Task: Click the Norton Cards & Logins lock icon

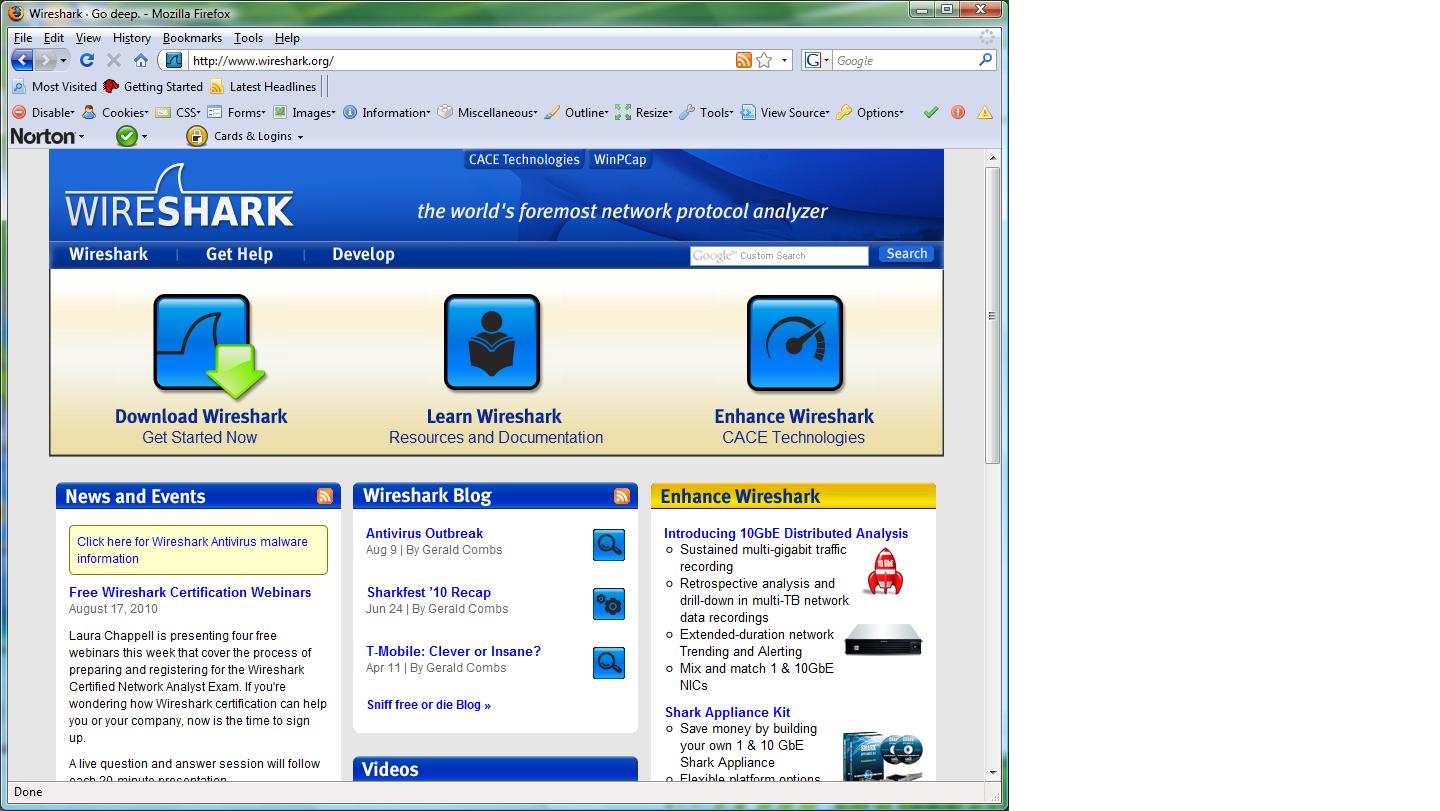Action: 197,136
